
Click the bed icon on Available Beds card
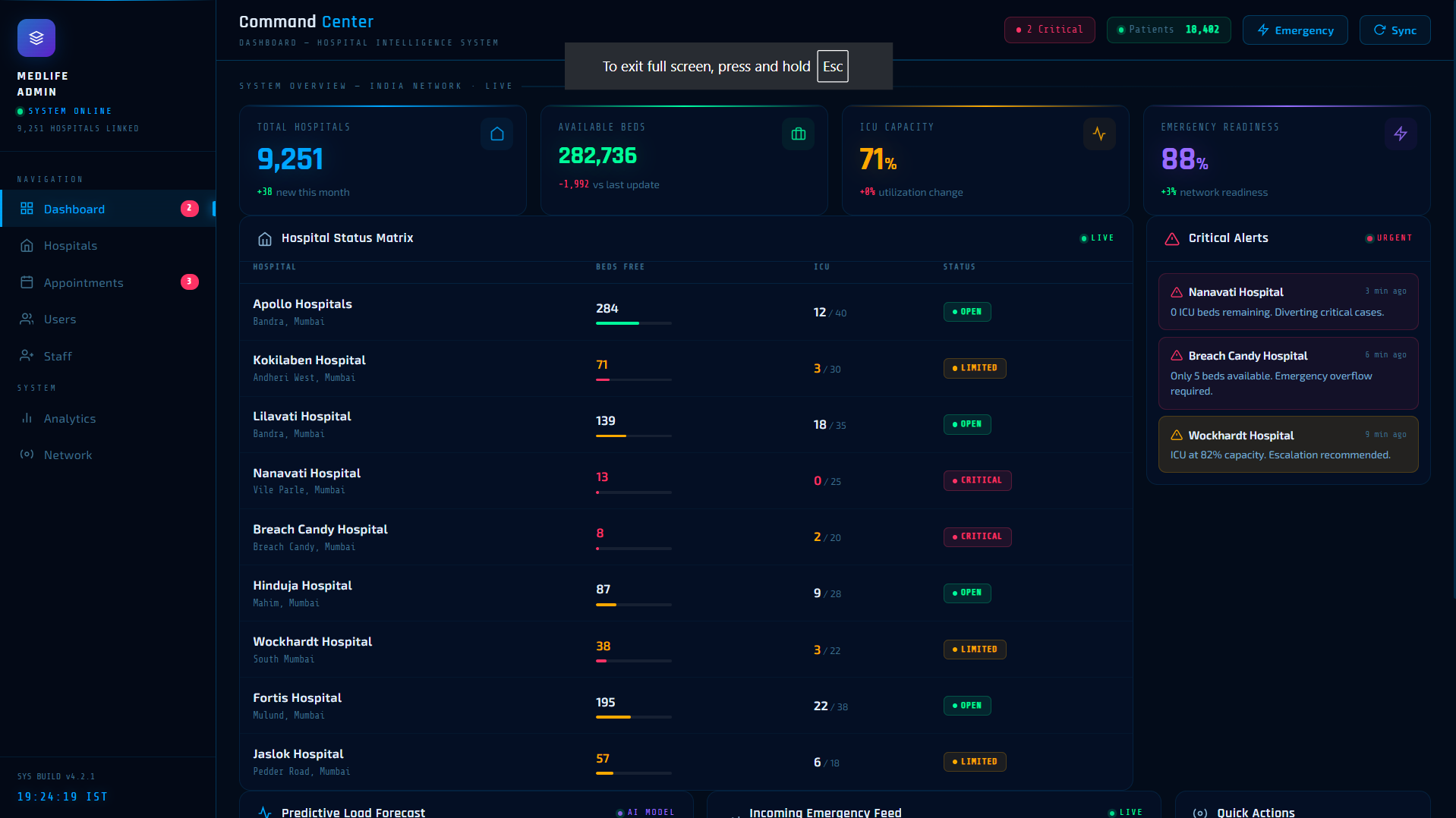click(799, 134)
